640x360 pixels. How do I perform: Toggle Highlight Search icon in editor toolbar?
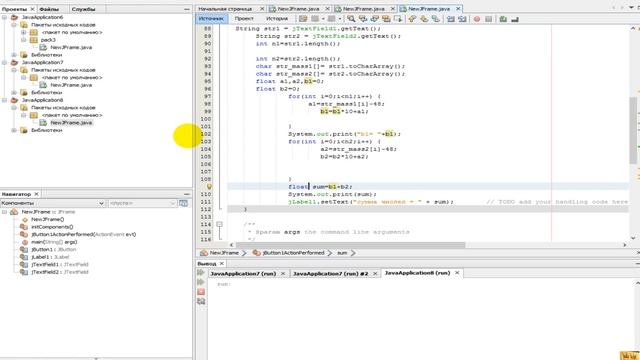386,19
